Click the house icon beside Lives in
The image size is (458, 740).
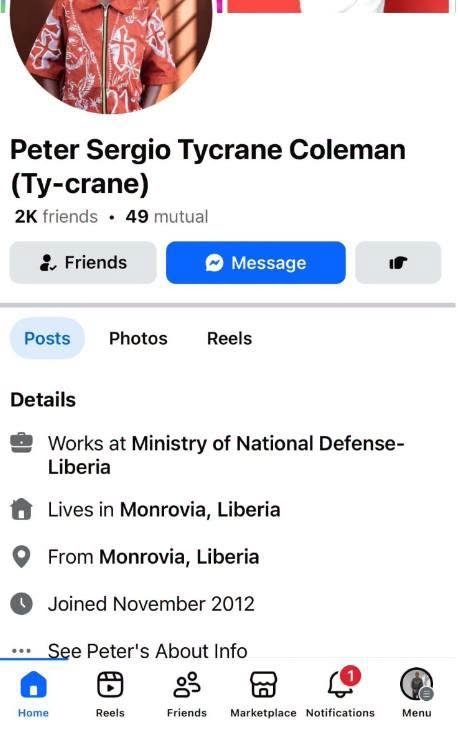click(x=21, y=509)
